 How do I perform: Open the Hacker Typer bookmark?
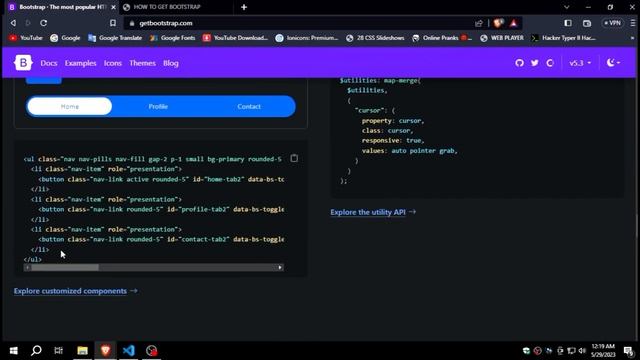pyautogui.click(x=564, y=38)
